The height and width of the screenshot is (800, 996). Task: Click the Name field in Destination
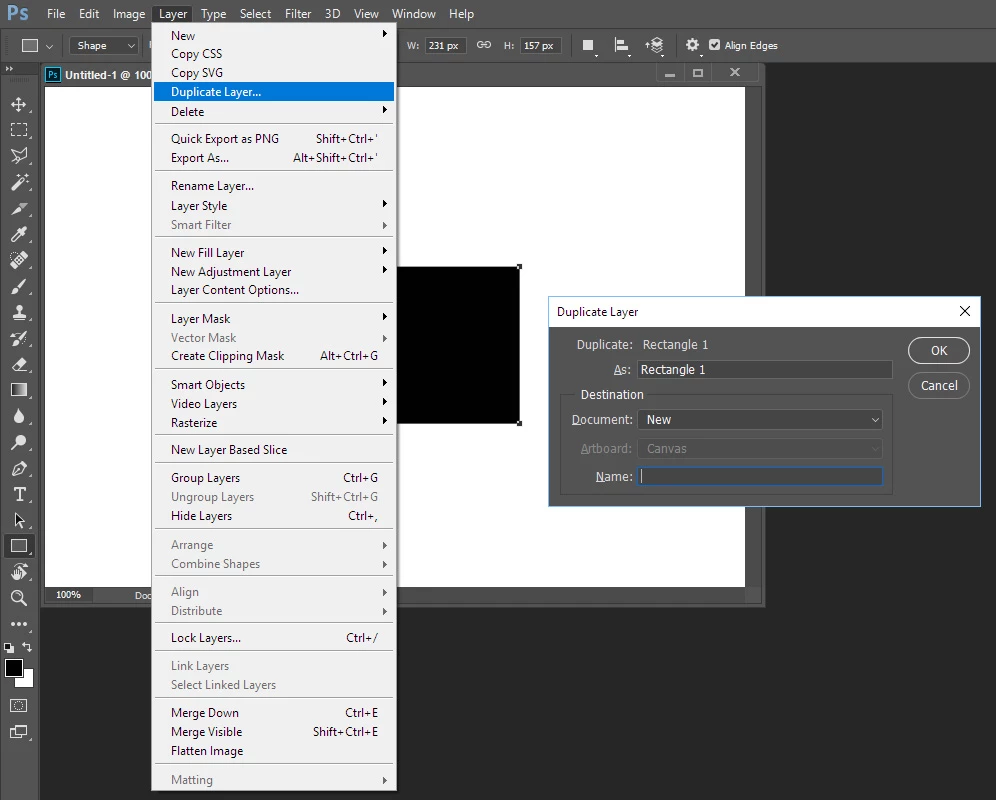pos(760,476)
